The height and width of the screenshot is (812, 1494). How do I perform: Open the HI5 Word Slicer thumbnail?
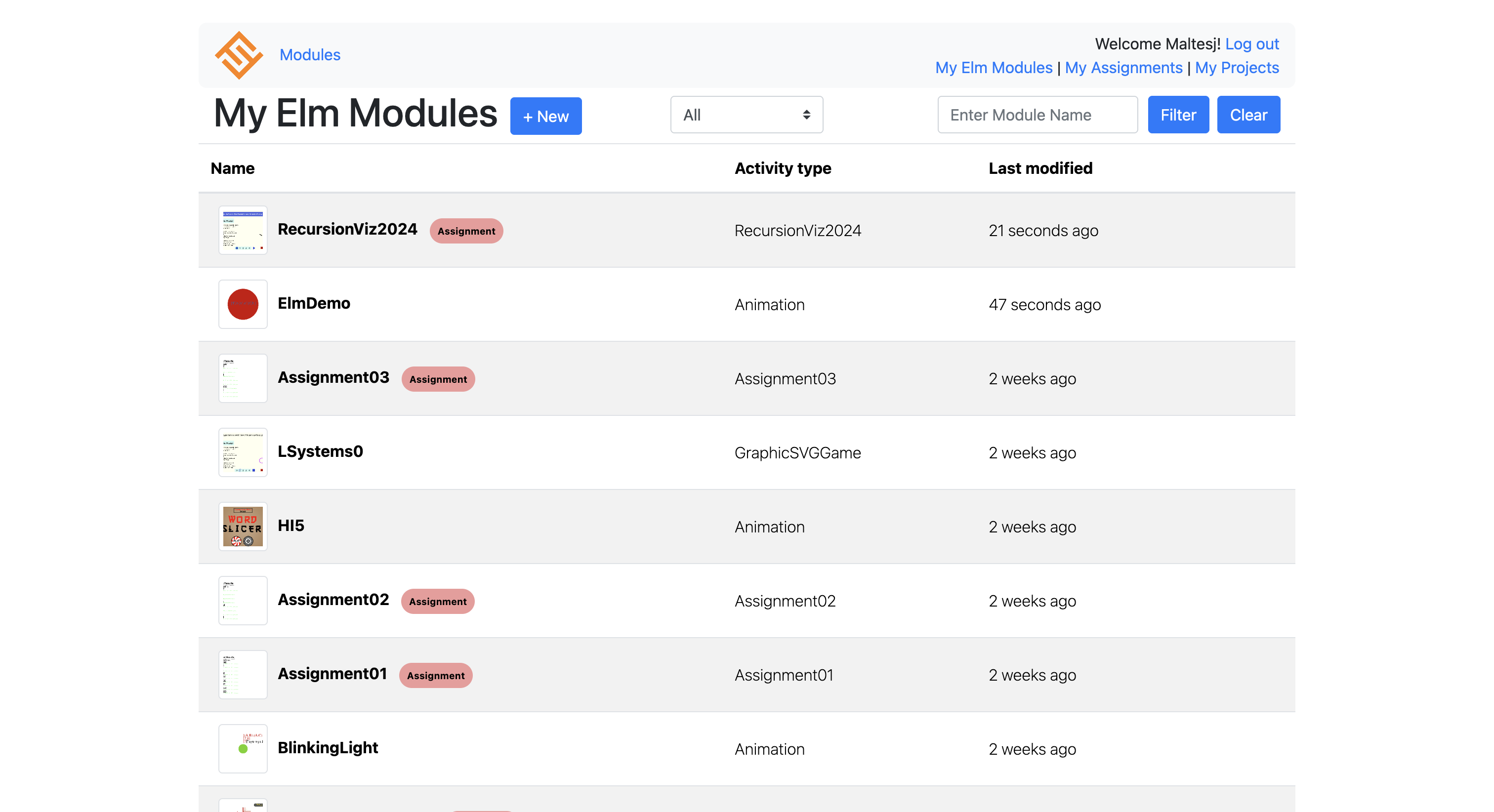[x=243, y=527]
